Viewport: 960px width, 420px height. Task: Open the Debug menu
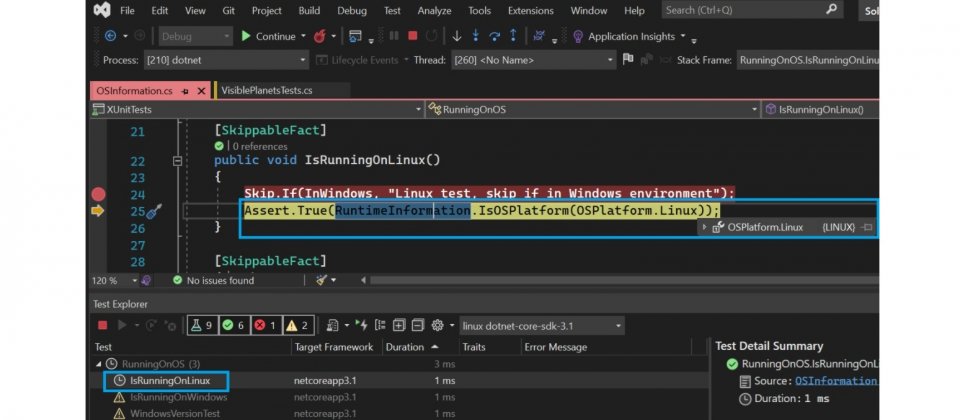pos(350,10)
